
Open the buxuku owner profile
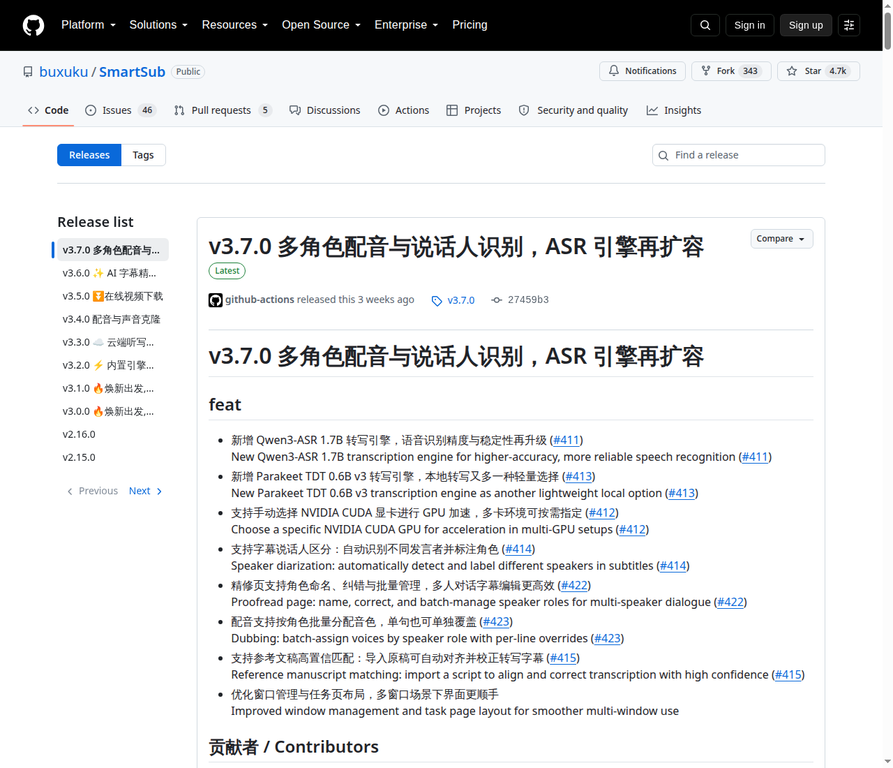click(x=63, y=72)
